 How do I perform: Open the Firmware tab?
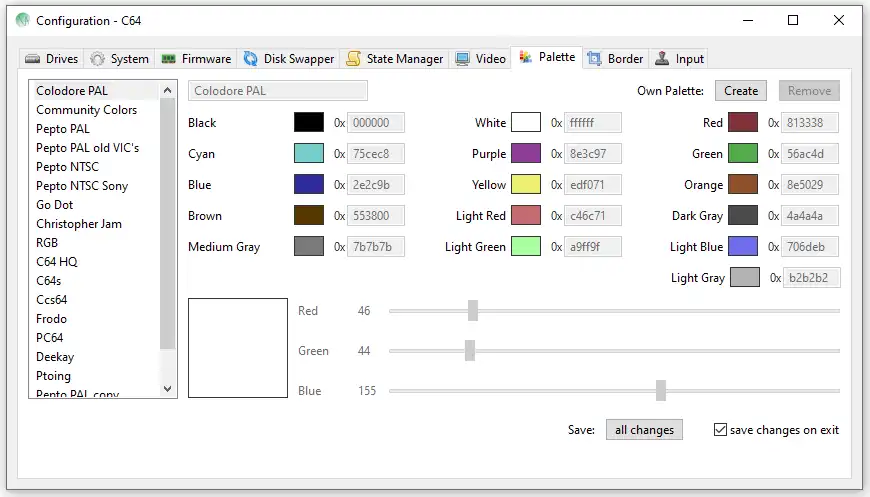click(x=196, y=59)
